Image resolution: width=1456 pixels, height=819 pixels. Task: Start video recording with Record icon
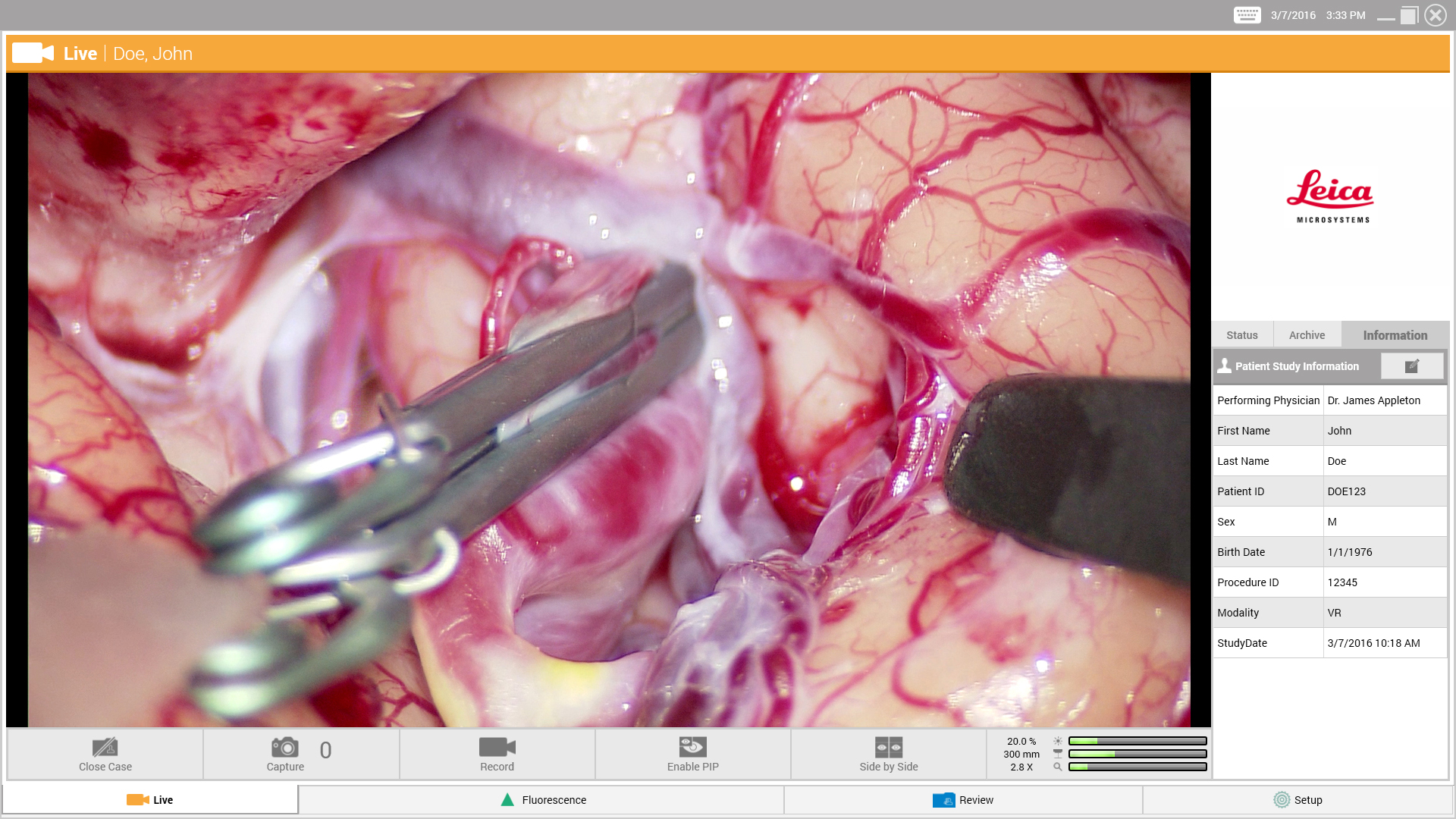click(x=497, y=747)
